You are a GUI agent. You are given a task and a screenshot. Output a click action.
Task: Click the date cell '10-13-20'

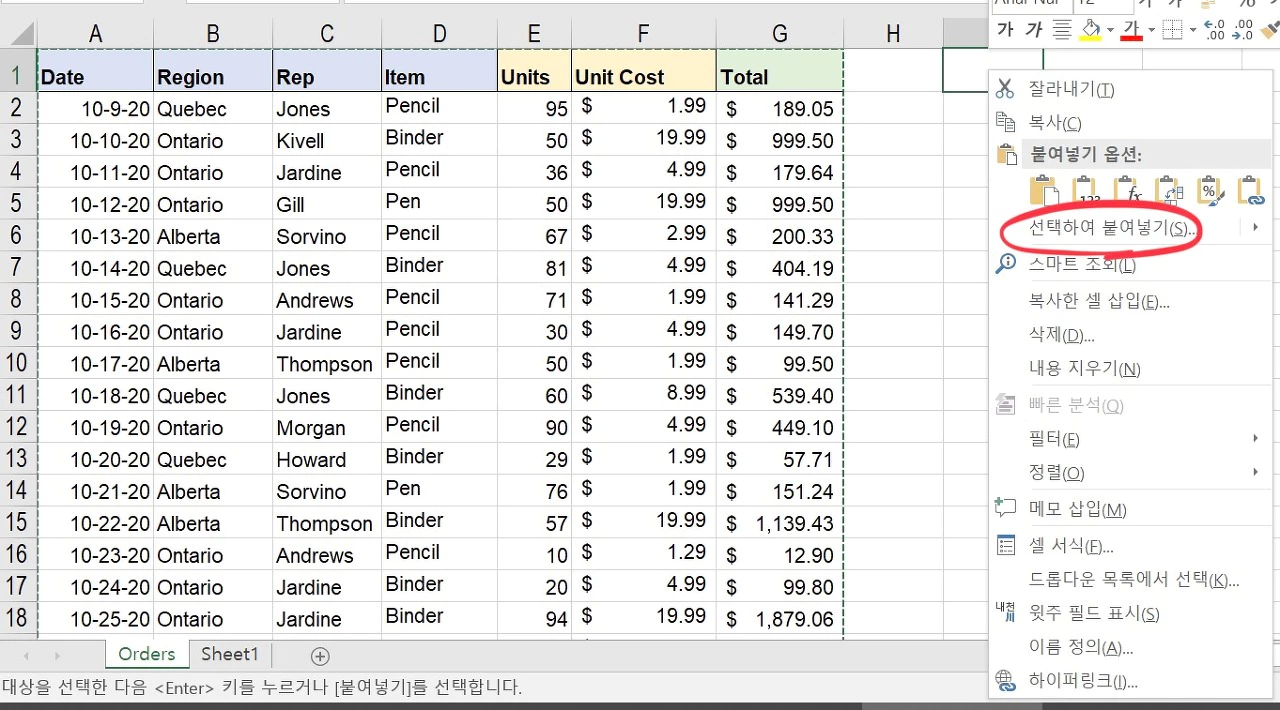[x=96, y=236]
